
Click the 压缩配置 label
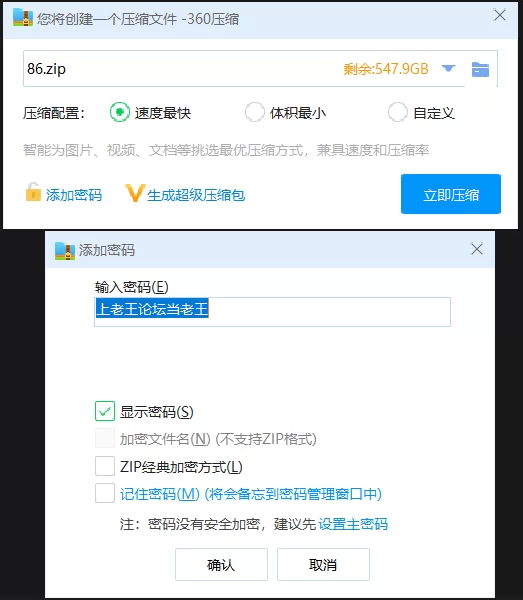(54, 113)
